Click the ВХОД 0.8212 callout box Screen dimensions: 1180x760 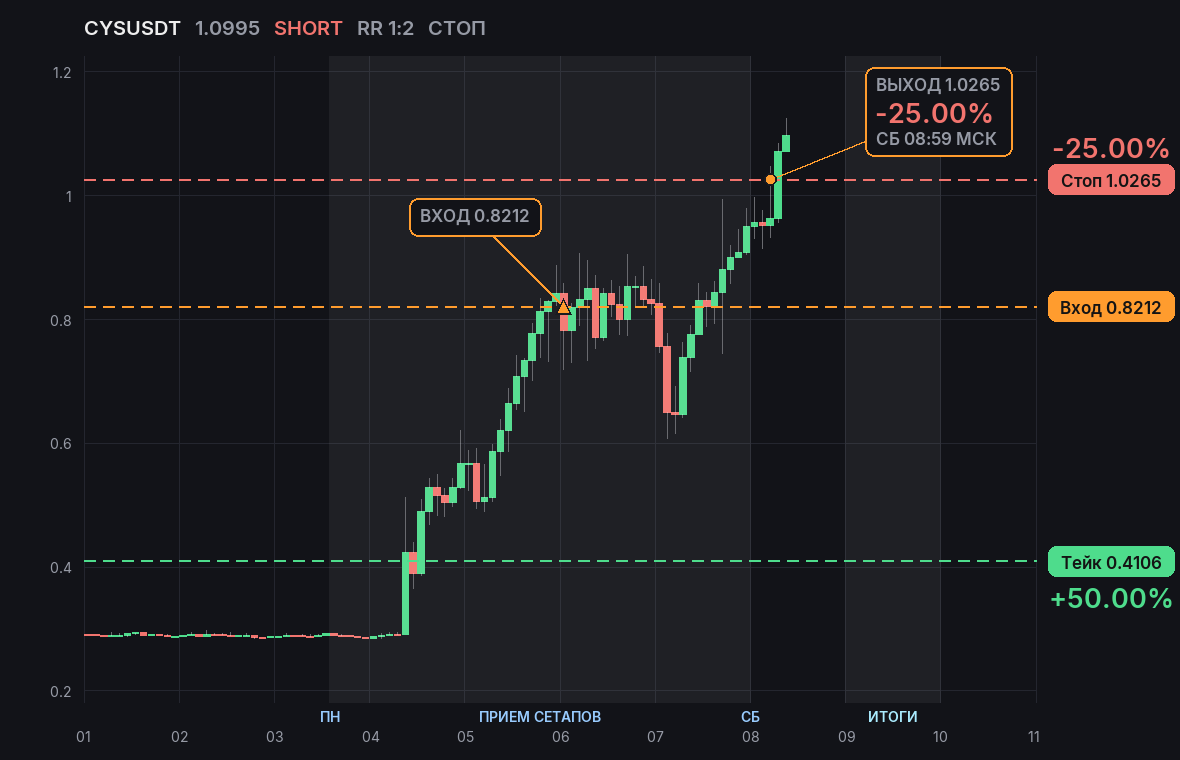coord(475,217)
